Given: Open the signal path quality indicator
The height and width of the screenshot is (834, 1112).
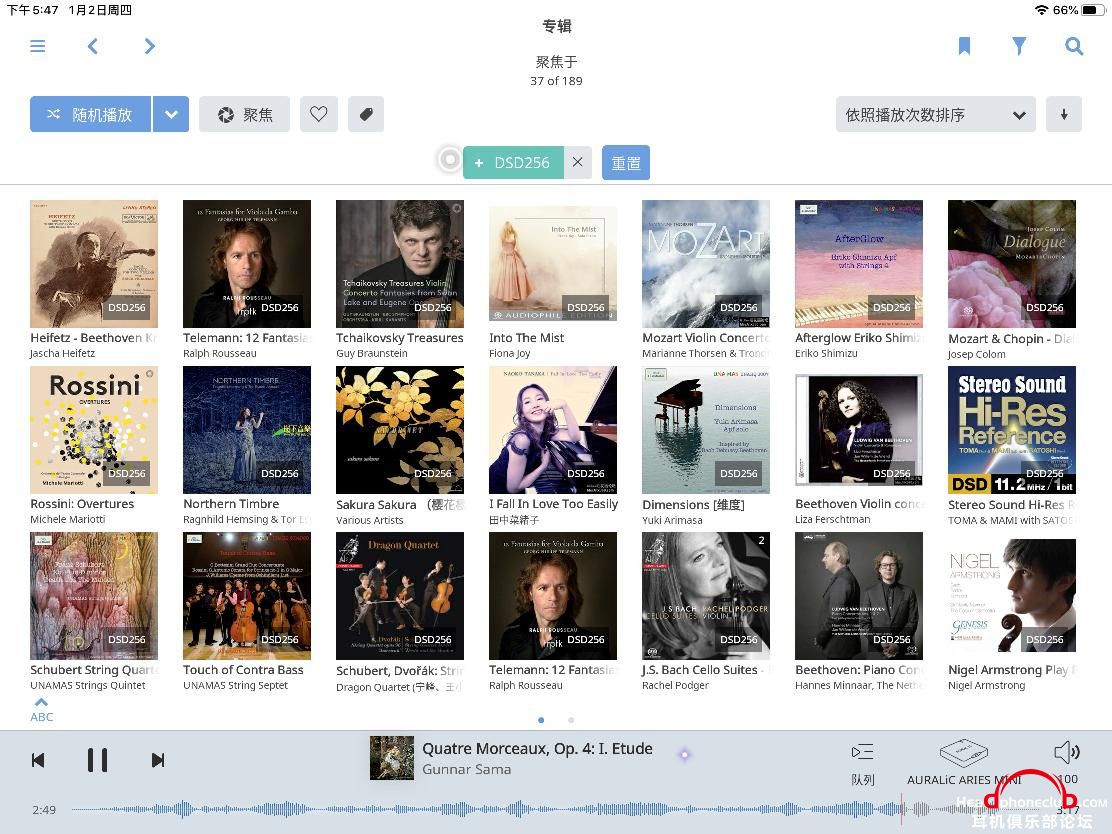Looking at the screenshot, I should click(x=684, y=755).
